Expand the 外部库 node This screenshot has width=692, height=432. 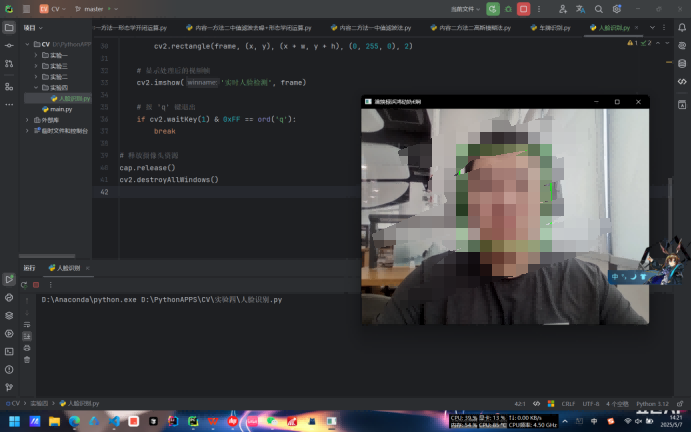(x=27, y=120)
